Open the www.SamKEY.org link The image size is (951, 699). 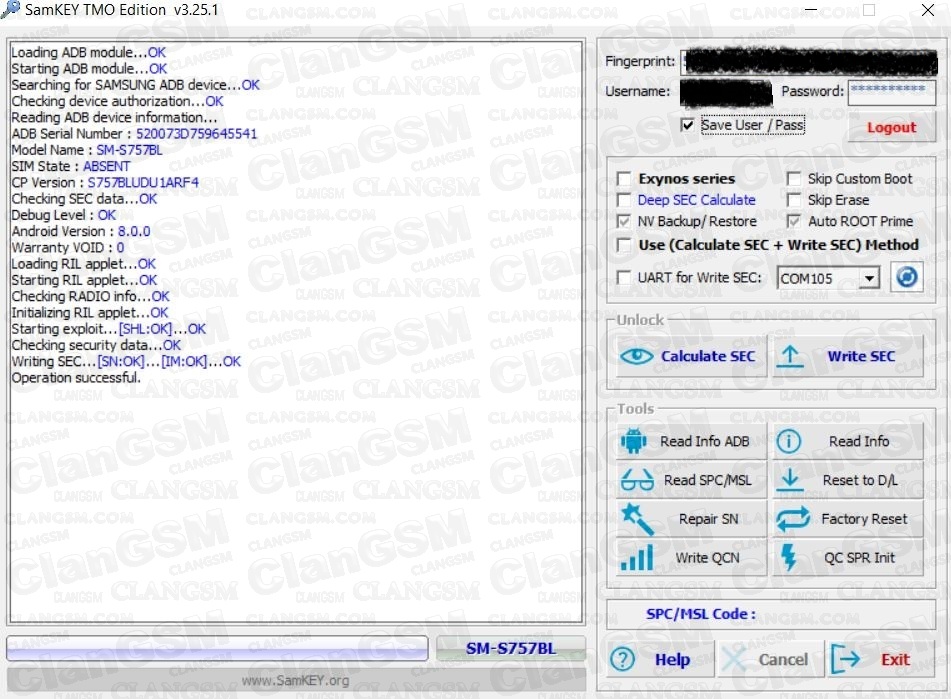tap(295, 680)
